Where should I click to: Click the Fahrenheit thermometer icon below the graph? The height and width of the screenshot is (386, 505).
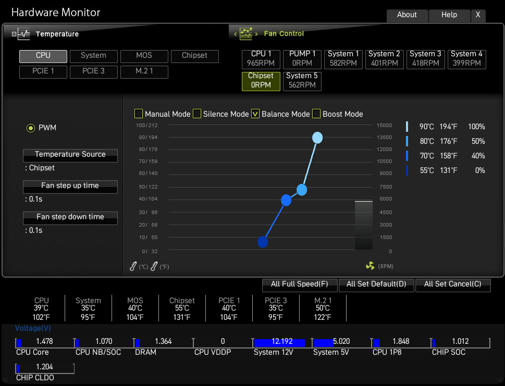pos(154,266)
